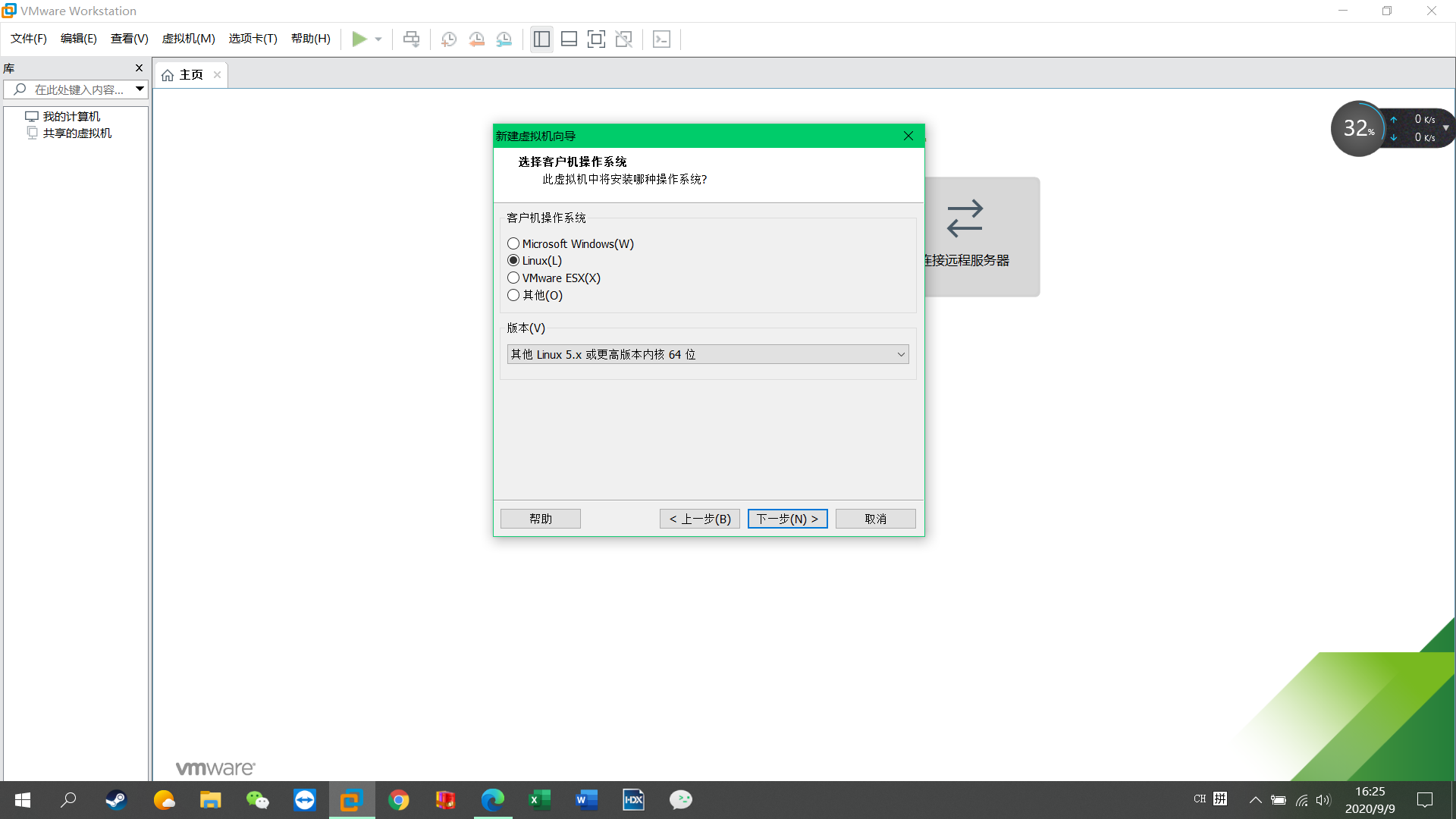
Task: Close the 新建虚拟机向导 dialog
Action: (908, 136)
